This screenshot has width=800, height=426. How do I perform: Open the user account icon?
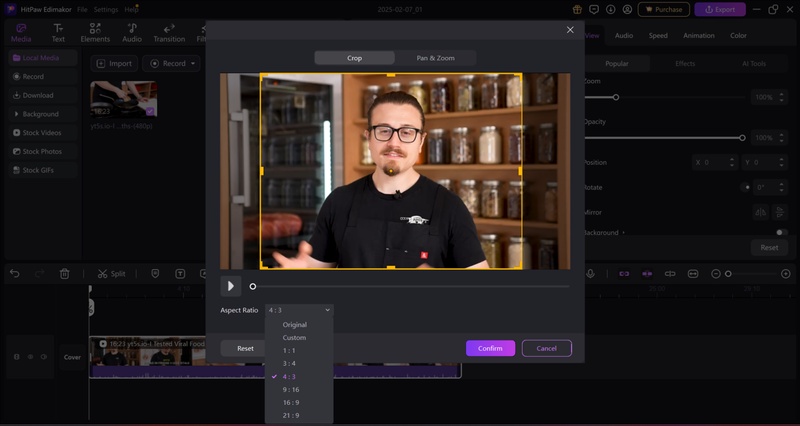[x=628, y=9]
